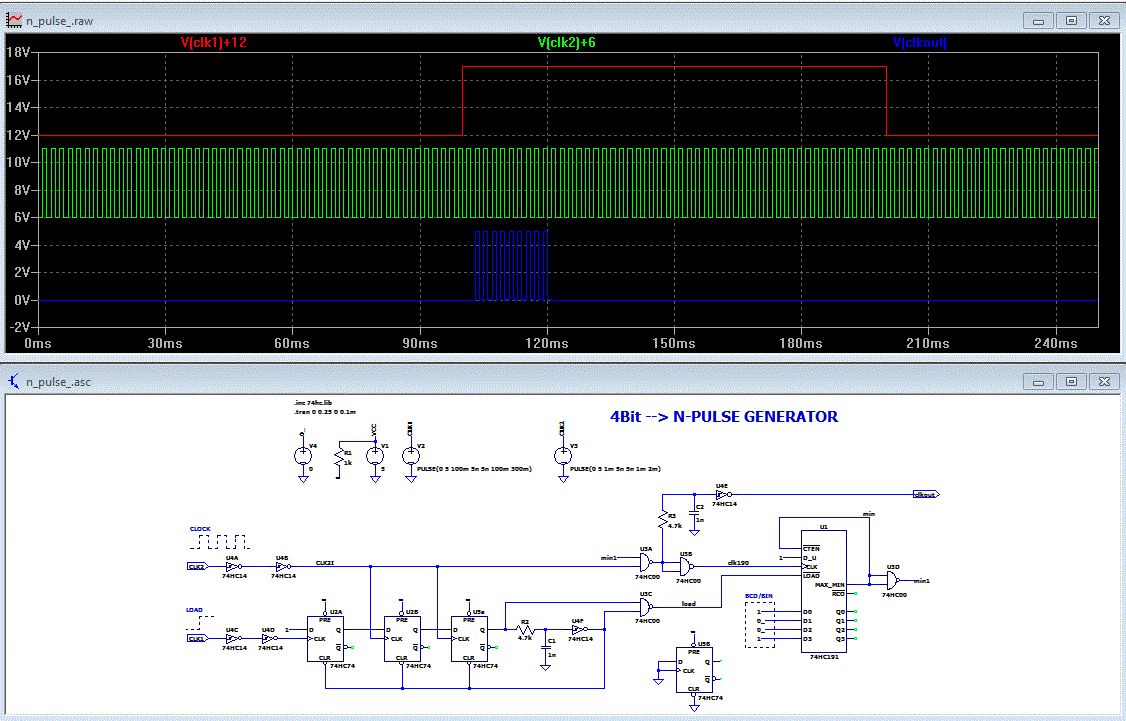Click the V(clk1)+12 trace label
The image size is (1126, 721).
tap(213, 42)
